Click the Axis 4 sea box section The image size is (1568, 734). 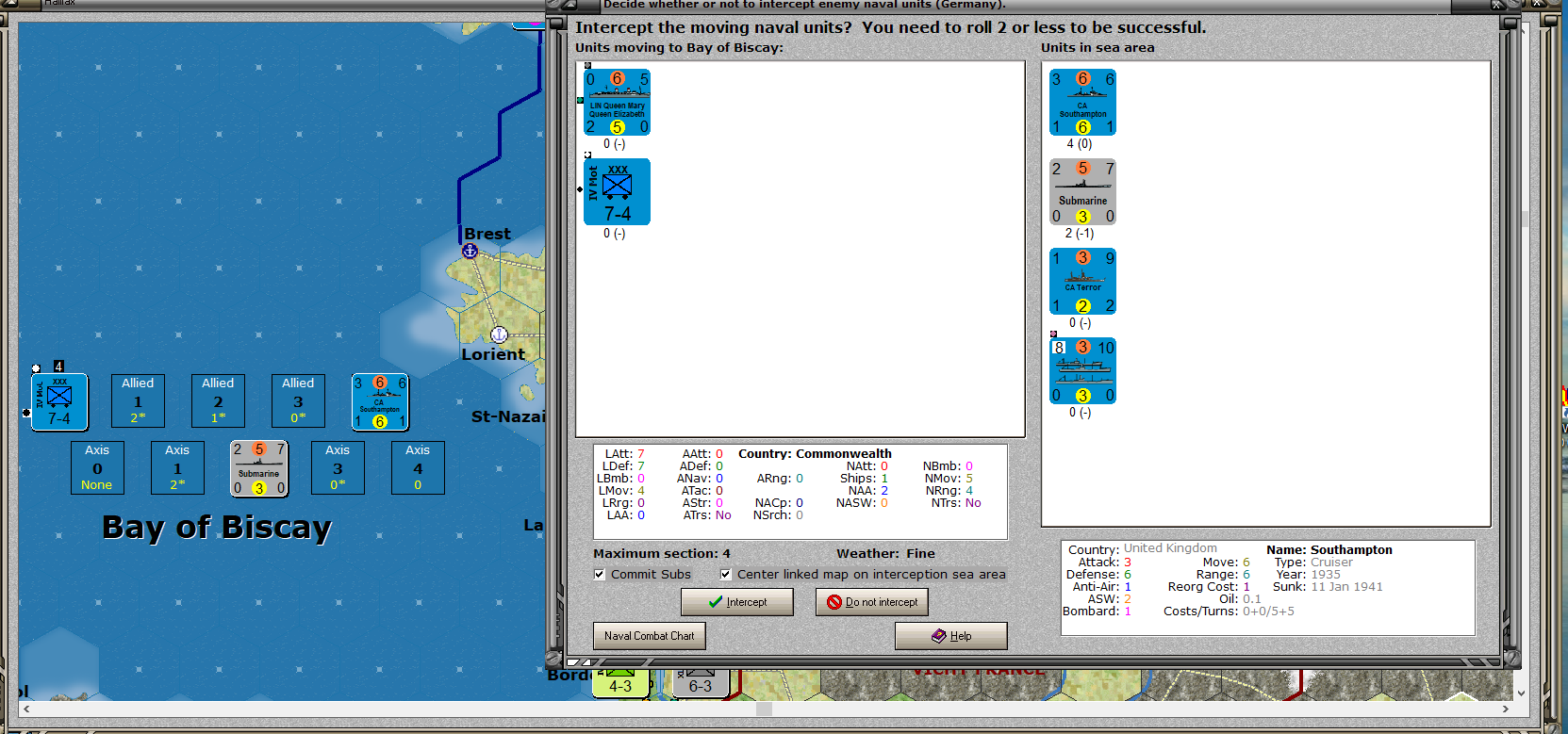coord(418,467)
